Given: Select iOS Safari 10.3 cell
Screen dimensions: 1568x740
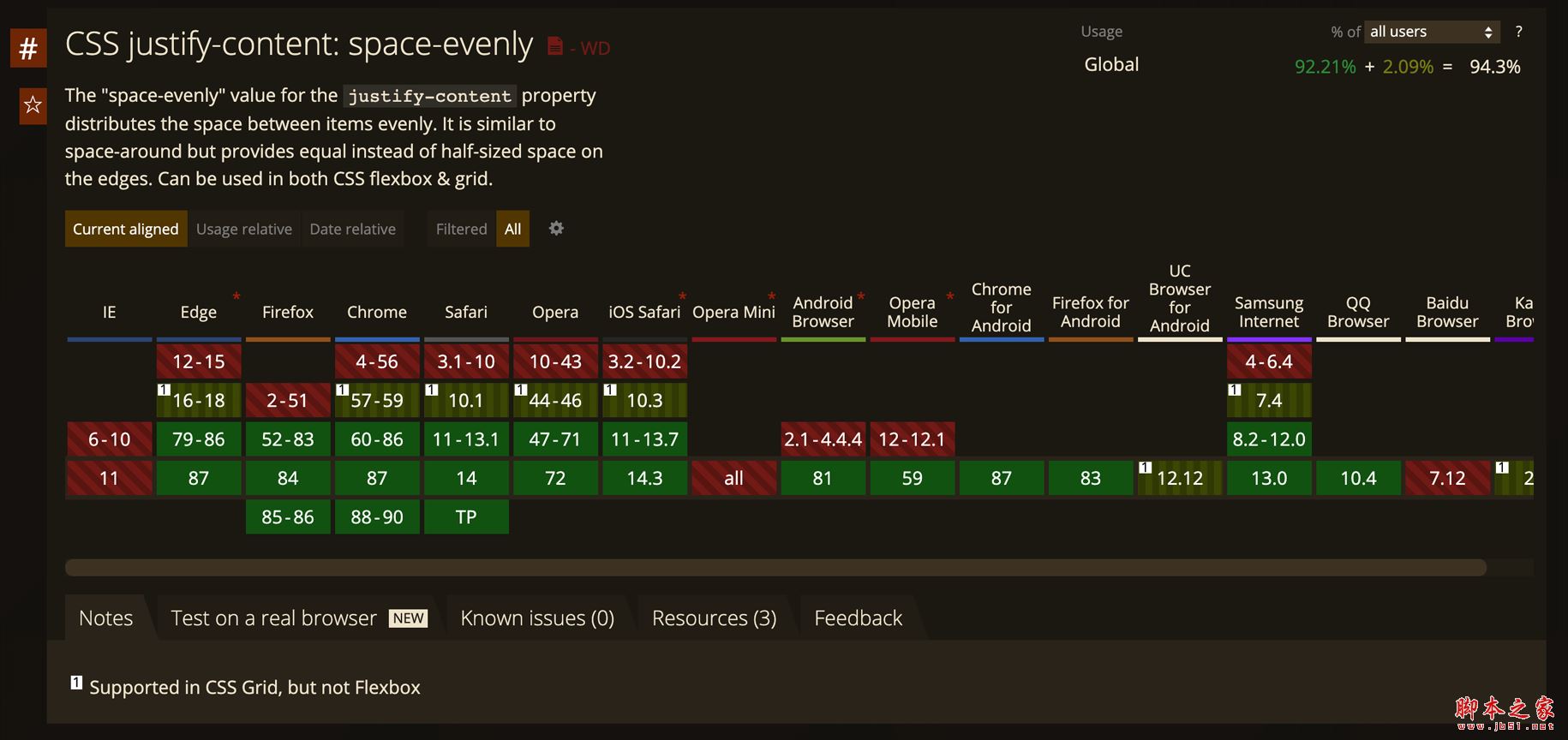Looking at the screenshot, I should tap(644, 400).
